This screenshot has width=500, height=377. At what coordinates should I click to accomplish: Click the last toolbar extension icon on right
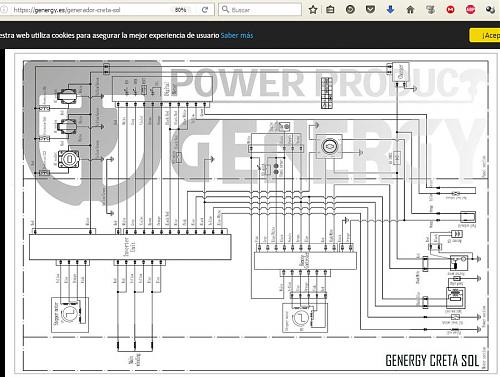tap(490, 10)
